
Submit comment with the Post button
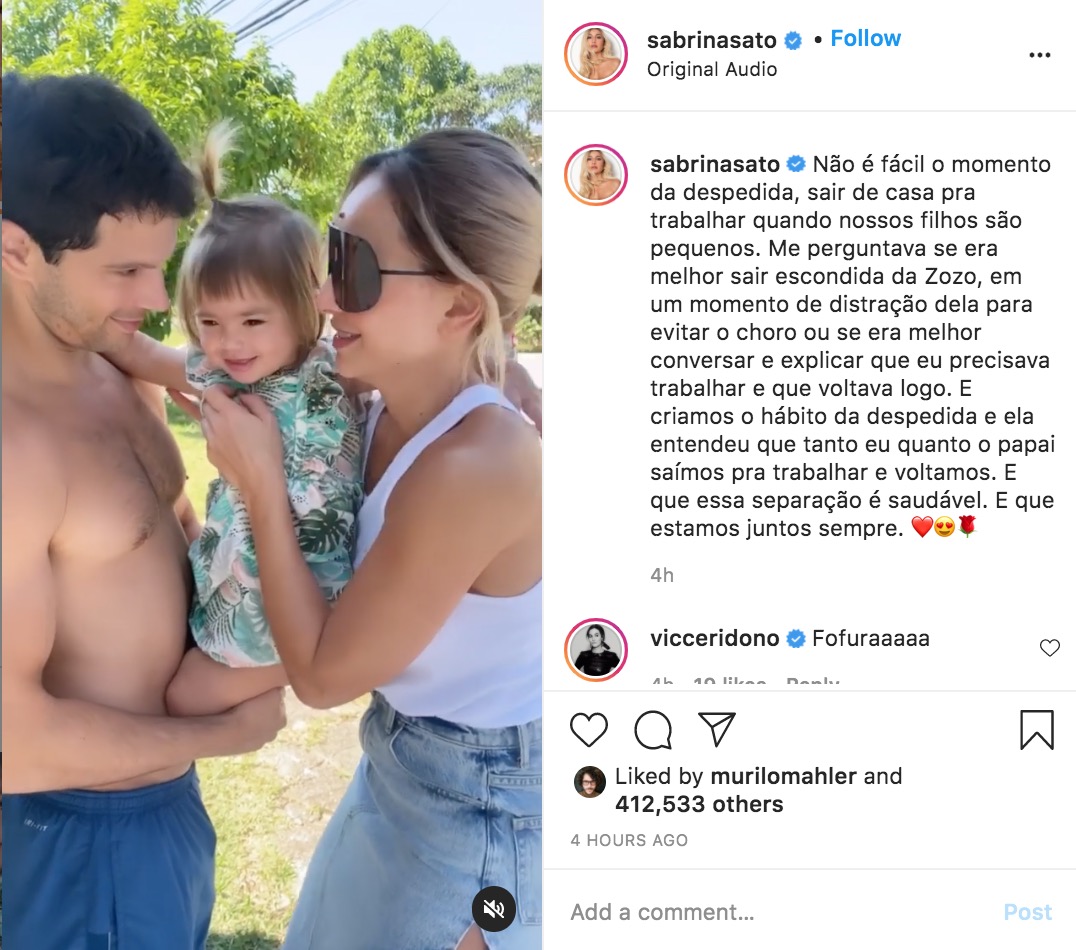pyautogui.click(x=1027, y=912)
